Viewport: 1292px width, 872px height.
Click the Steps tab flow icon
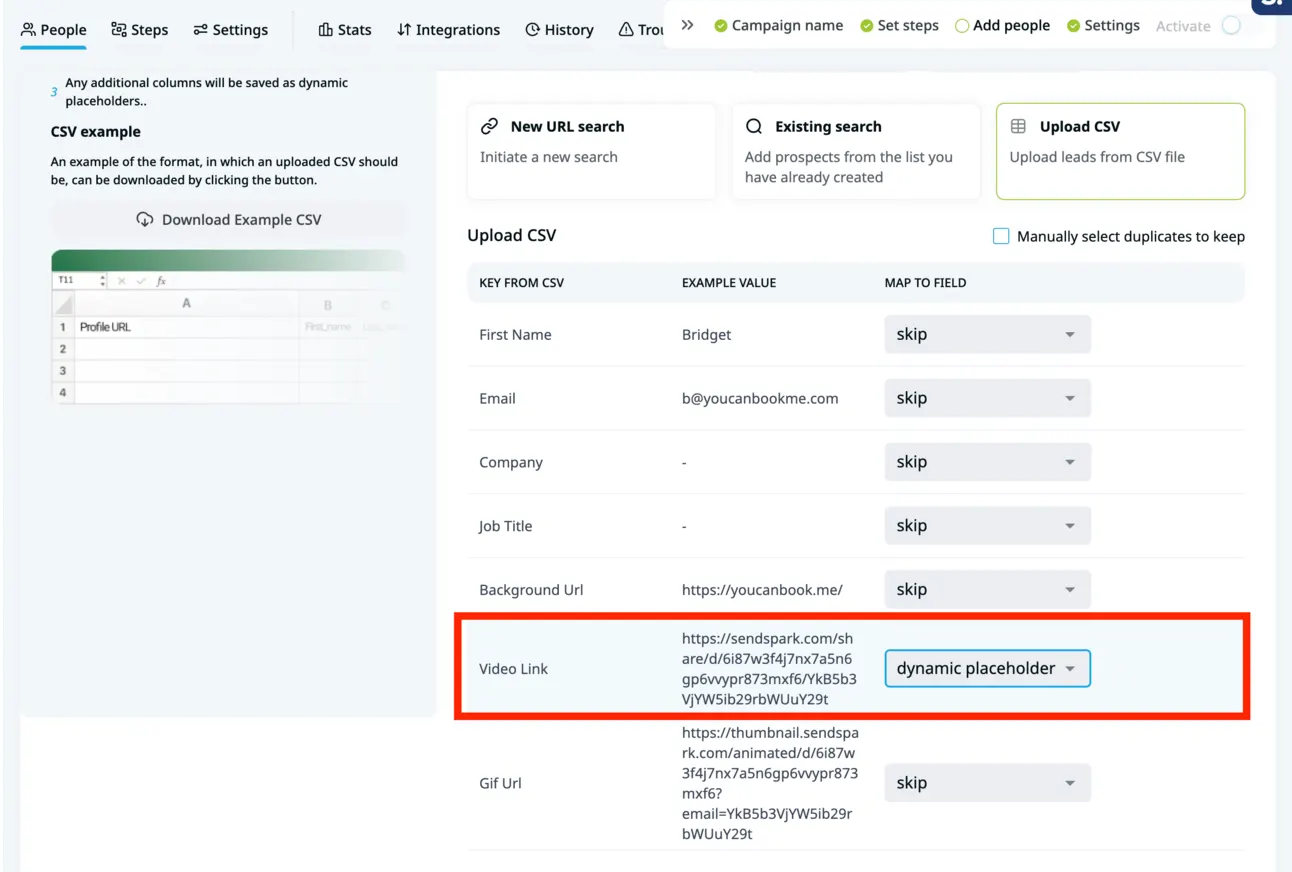point(118,30)
